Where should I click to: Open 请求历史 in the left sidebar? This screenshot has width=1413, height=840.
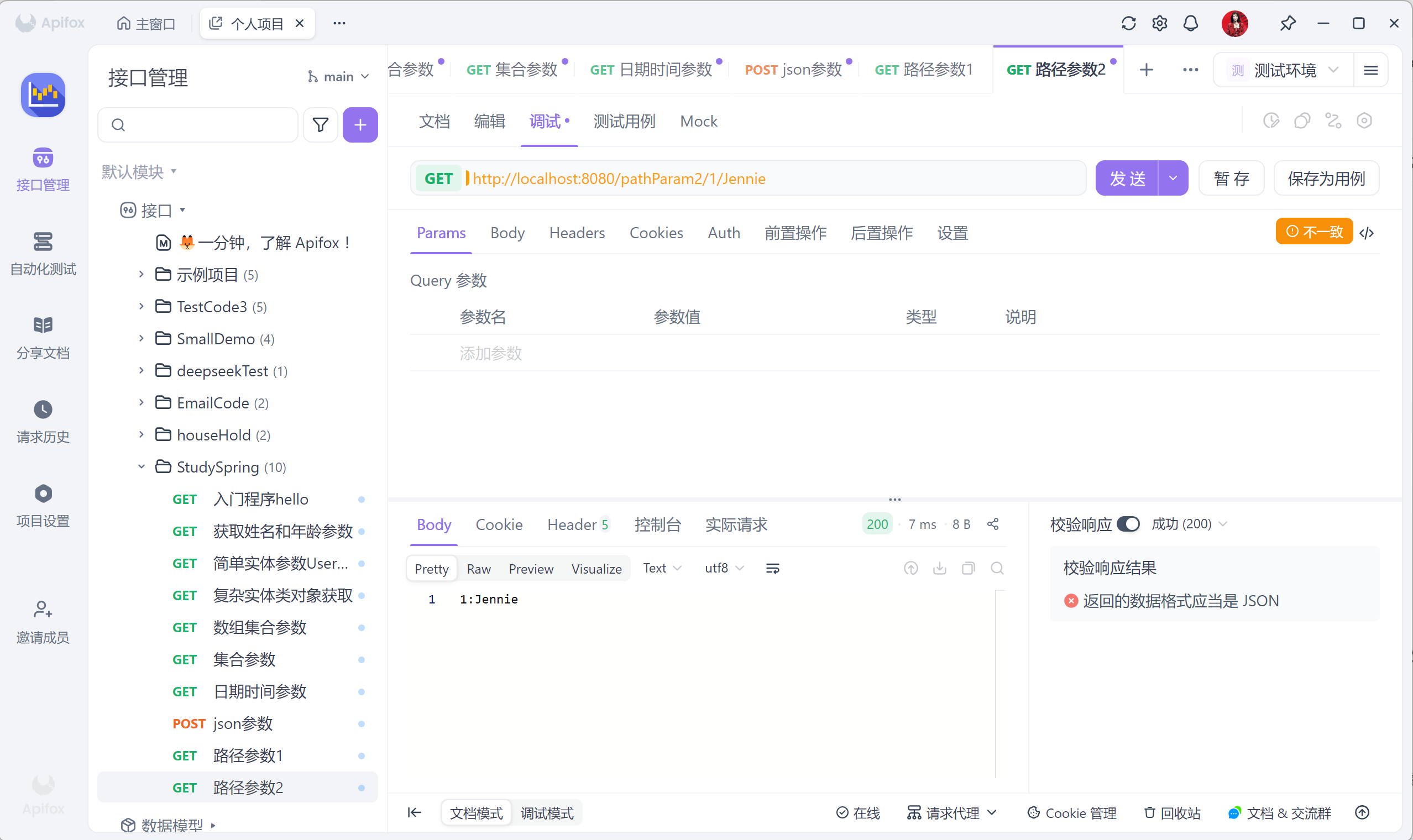coord(43,422)
